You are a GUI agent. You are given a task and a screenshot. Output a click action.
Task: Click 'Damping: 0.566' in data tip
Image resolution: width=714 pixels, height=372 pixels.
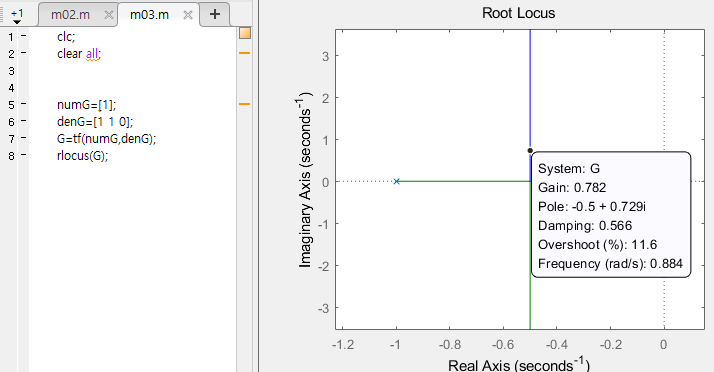point(585,226)
